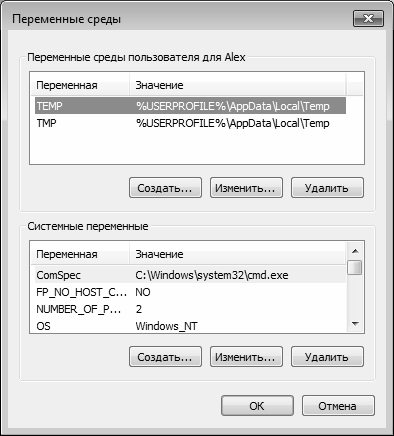394x436 pixels.
Task: Sort user variables by Переменная column header
Action: 80,85
